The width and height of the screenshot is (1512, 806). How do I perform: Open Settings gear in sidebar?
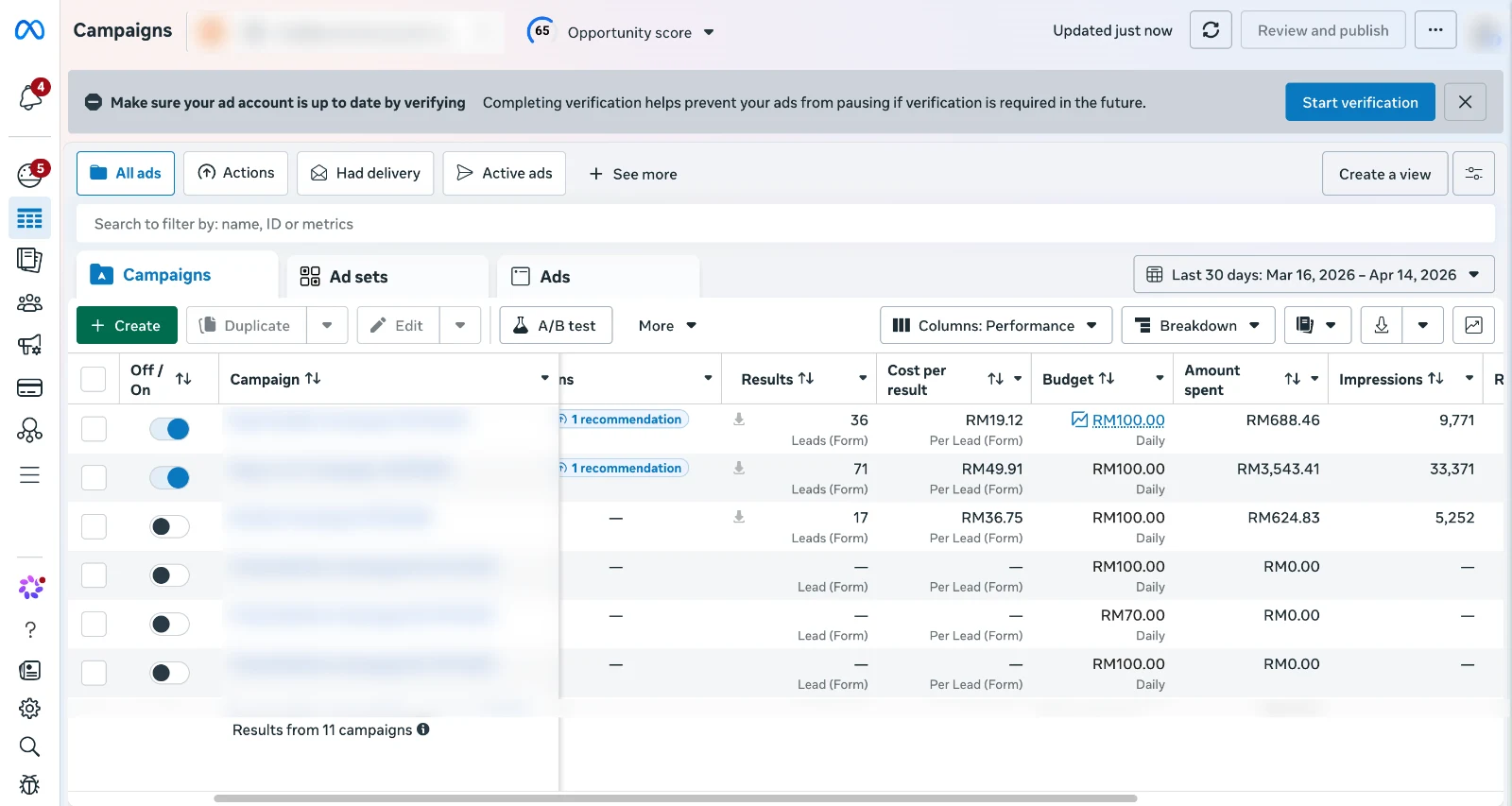pos(29,709)
